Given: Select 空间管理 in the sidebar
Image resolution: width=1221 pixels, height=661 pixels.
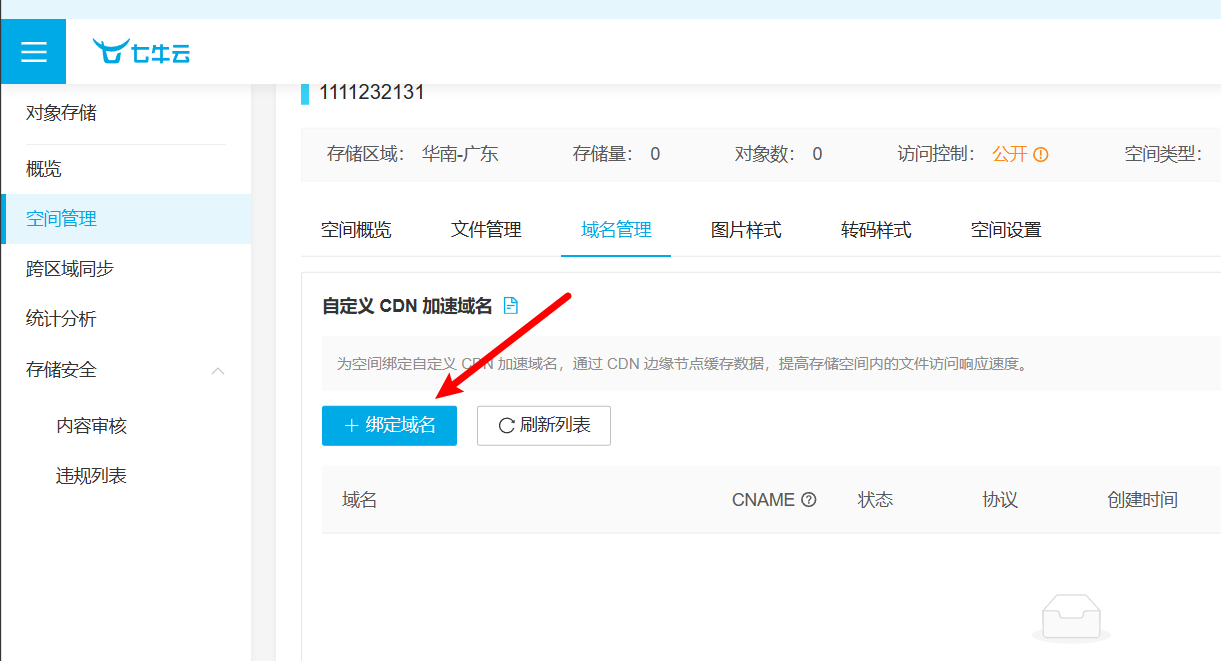Looking at the screenshot, I should point(61,219).
